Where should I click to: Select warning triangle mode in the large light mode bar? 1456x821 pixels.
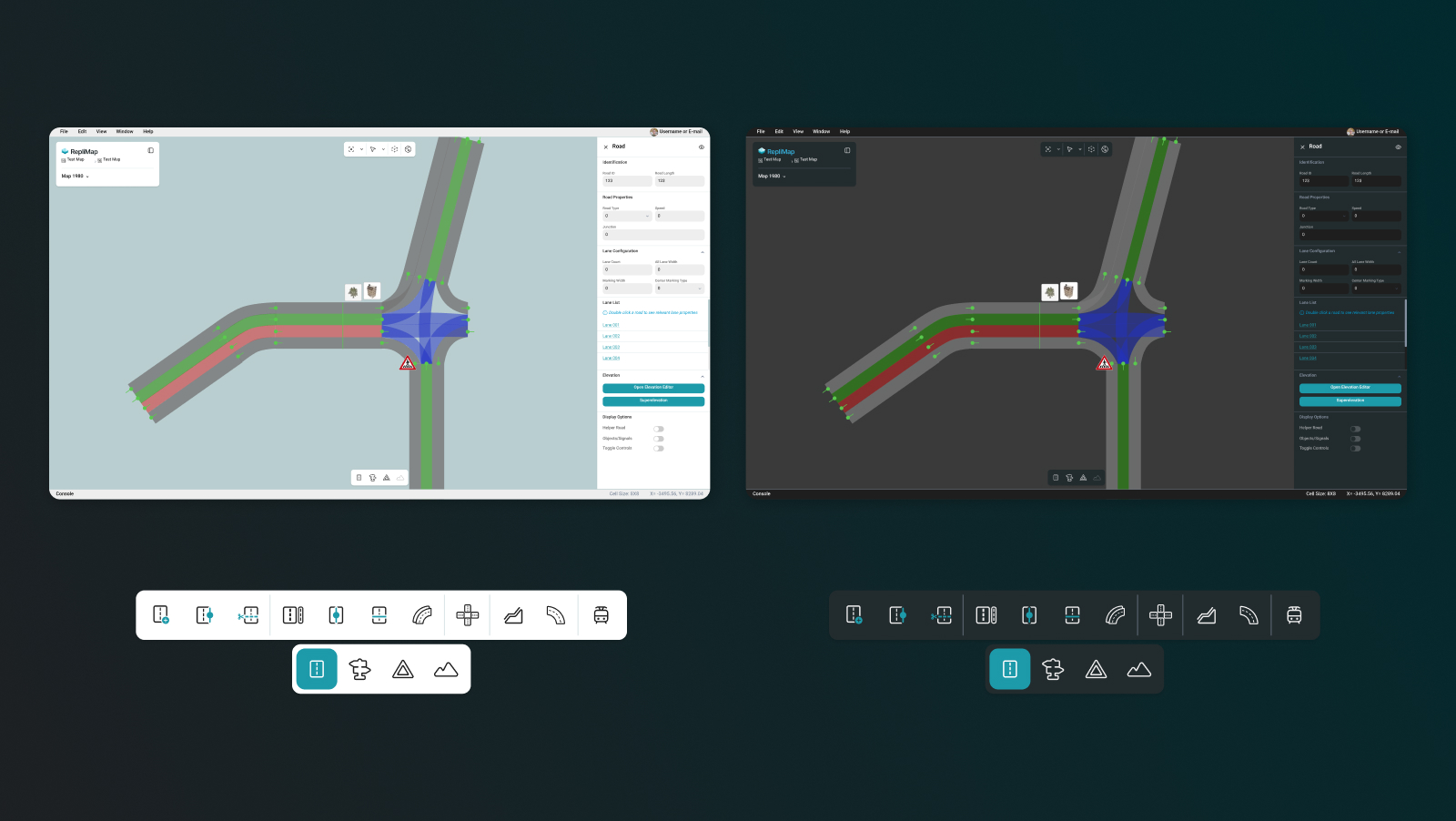click(x=403, y=670)
